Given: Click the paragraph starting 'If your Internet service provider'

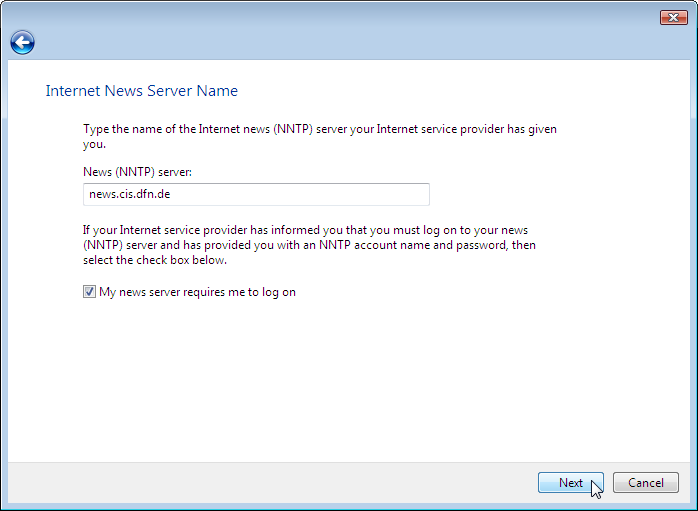Looking at the screenshot, I should [309, 245].
